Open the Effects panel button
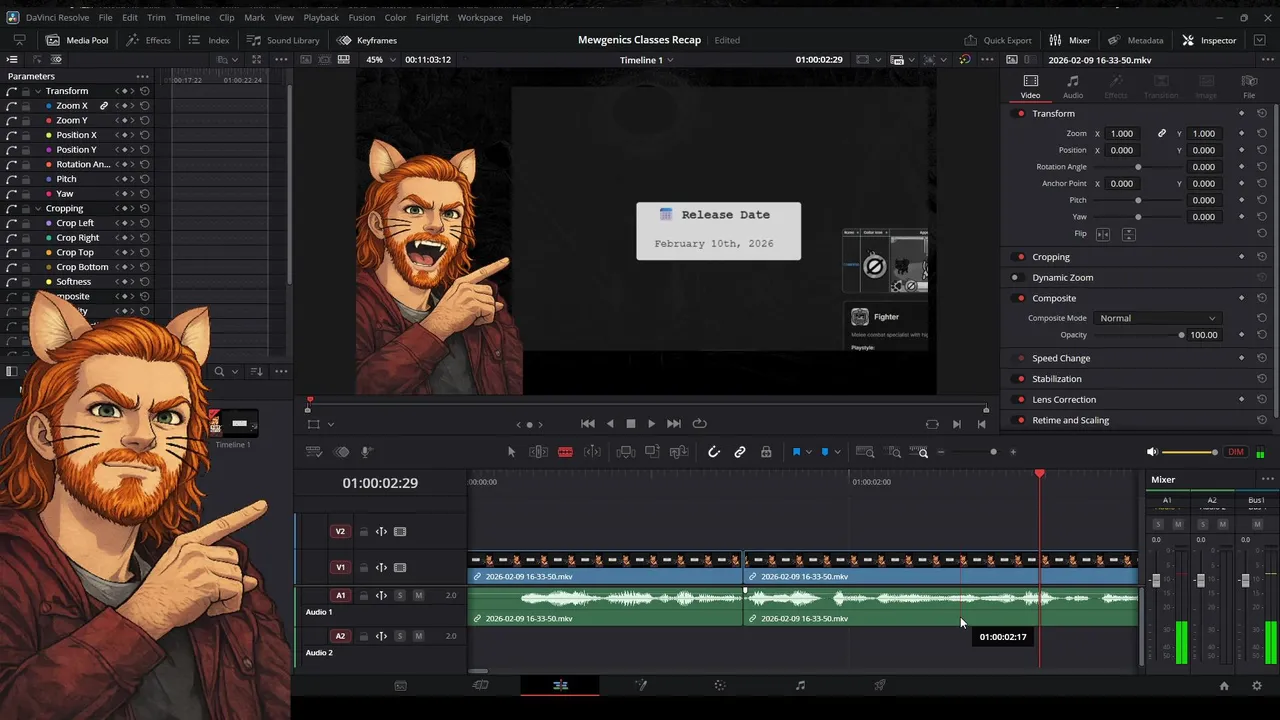Image resolution: width=1280 pixels, height=720 pixels. pyautogui.click(x=149, y=40)
